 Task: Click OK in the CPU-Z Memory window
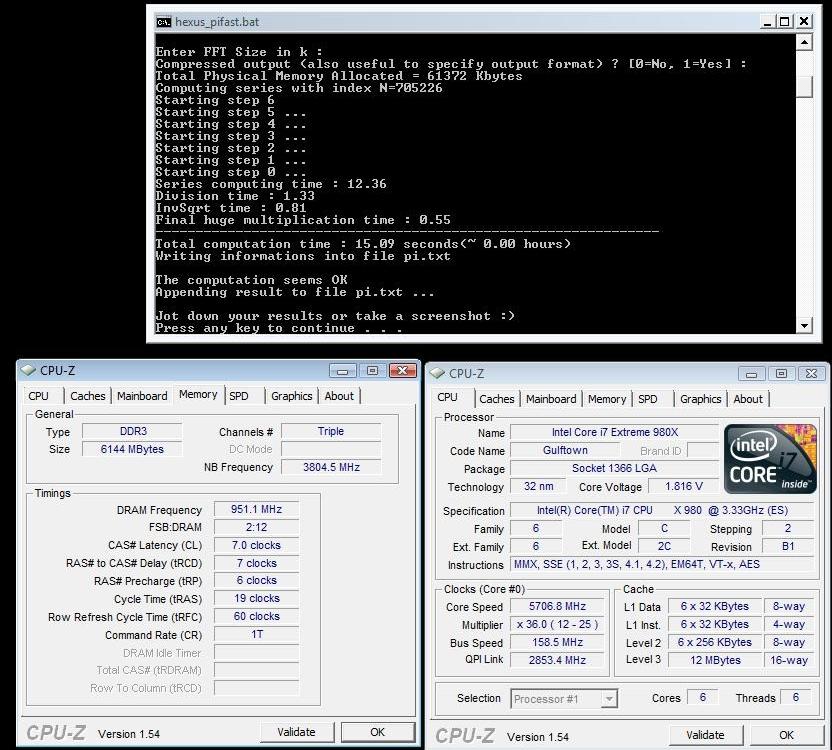(x=377, y=732)
